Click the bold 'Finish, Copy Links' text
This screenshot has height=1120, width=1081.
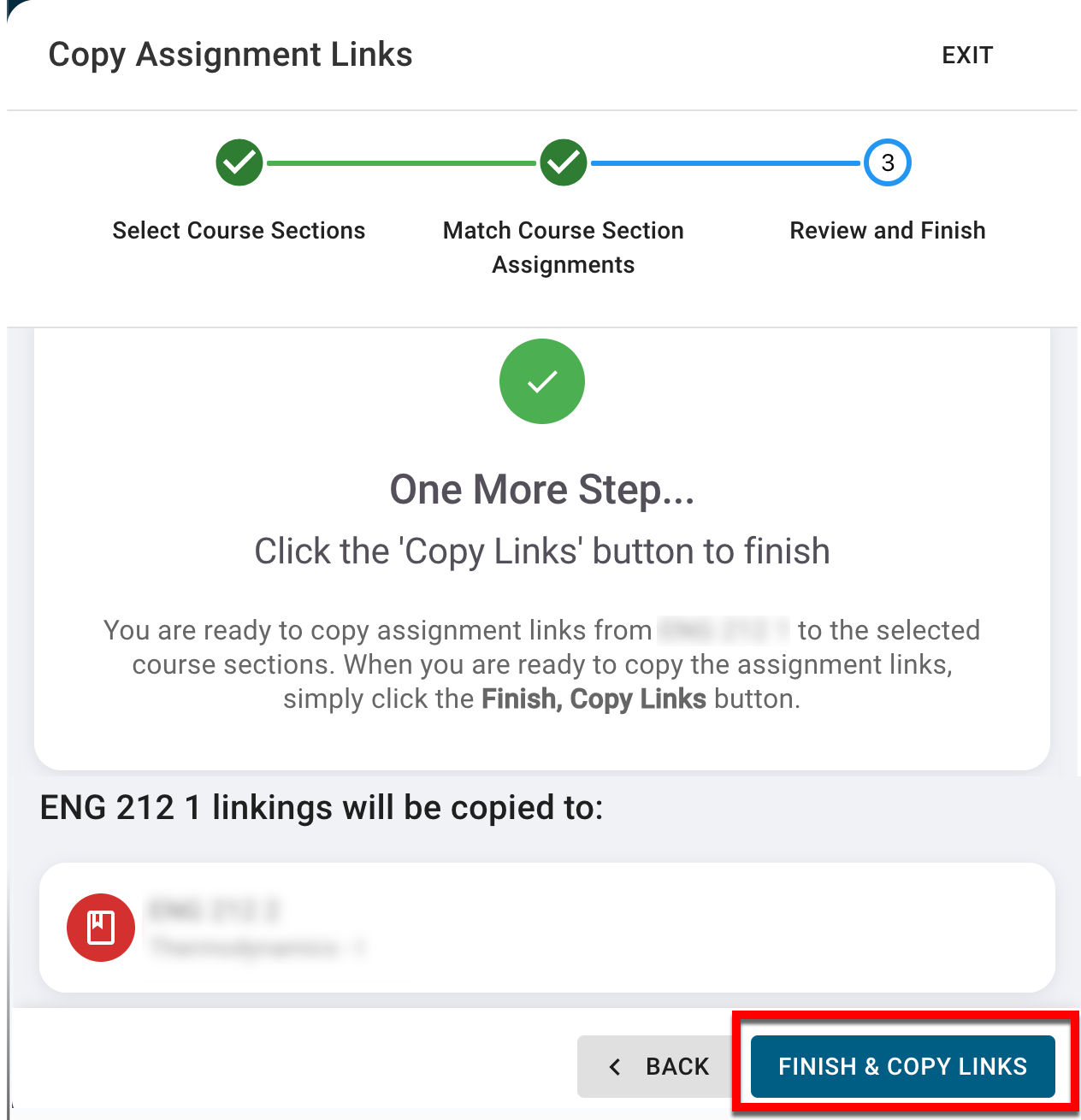pos(594,699)
